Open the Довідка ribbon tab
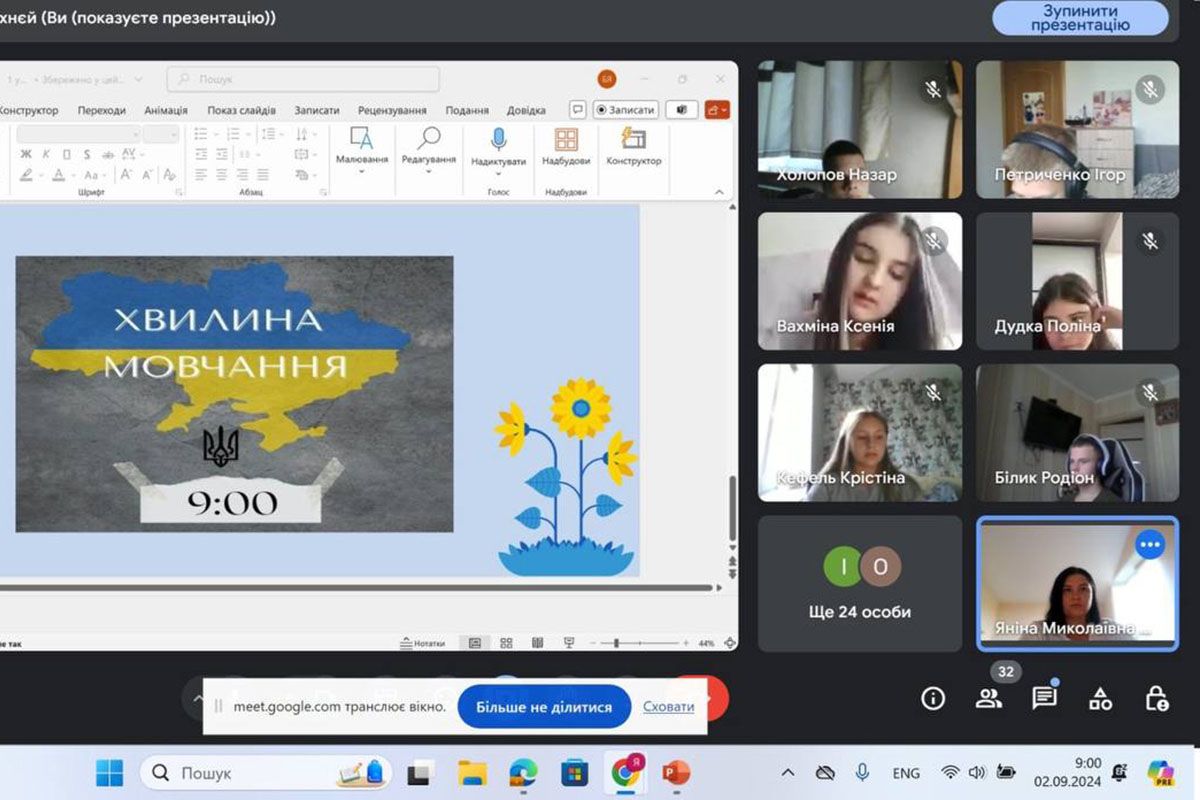 [x=526, y=110]
